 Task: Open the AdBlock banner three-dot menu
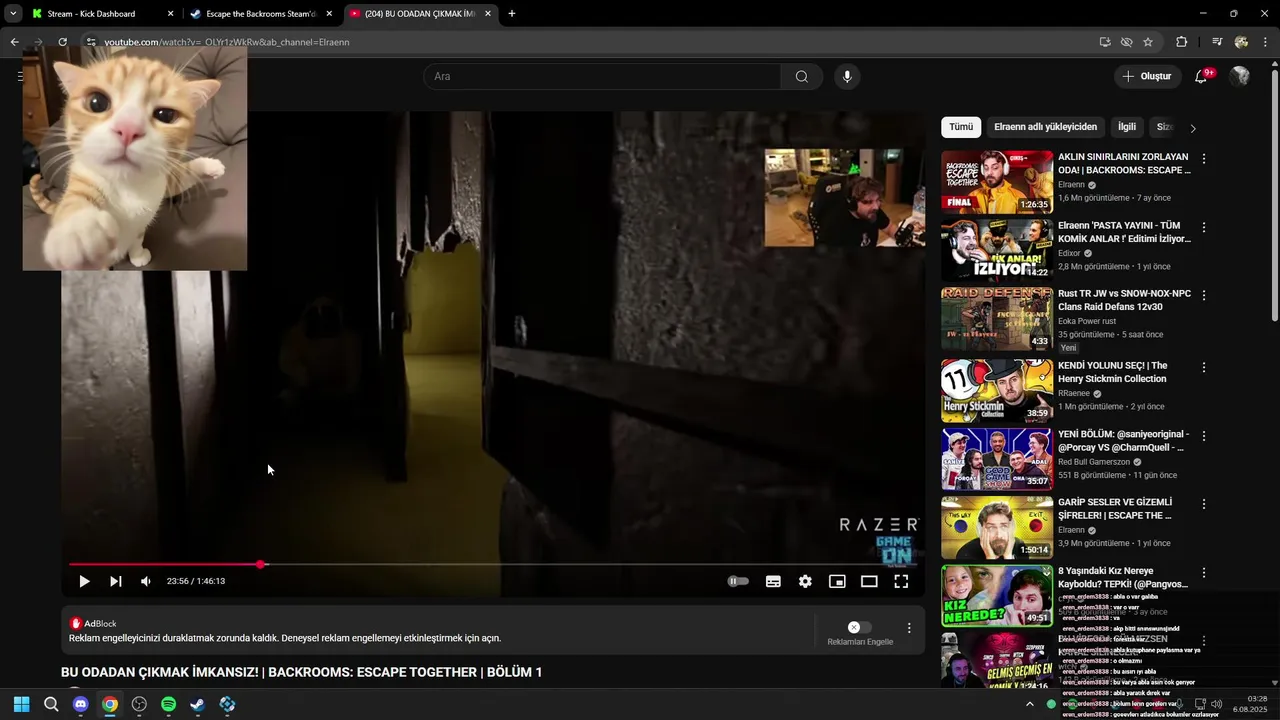pyautogui.click(x=909, y=628)
